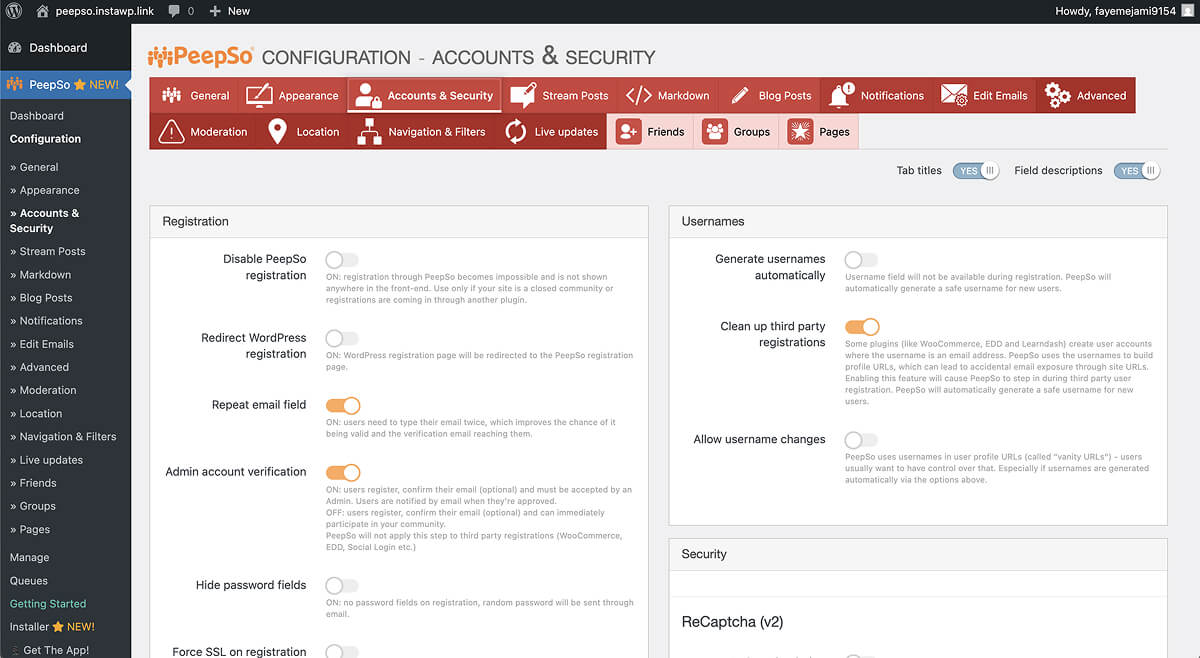Click the Blog Posts pencil icon
The width and height of the screenshot is (1200, 658).
coord(740,95)
